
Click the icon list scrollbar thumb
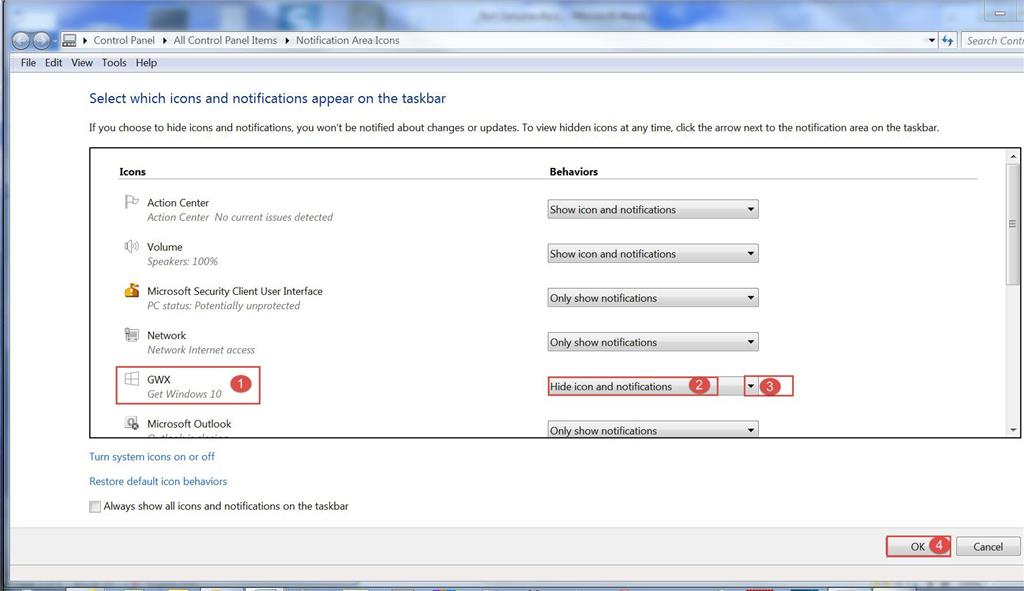point(1012,223)
